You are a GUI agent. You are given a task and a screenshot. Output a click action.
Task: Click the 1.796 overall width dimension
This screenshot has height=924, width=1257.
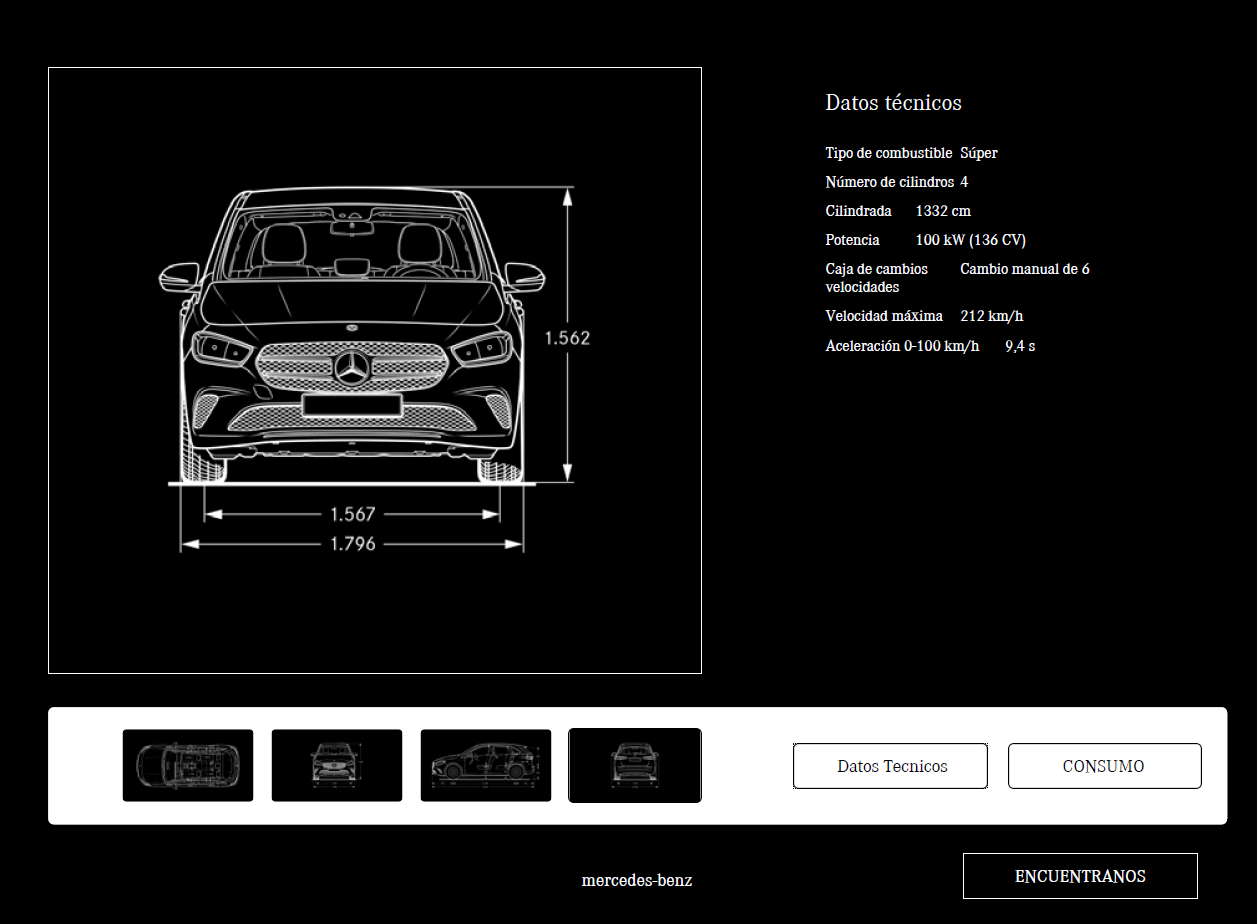(x=352, y=544)
